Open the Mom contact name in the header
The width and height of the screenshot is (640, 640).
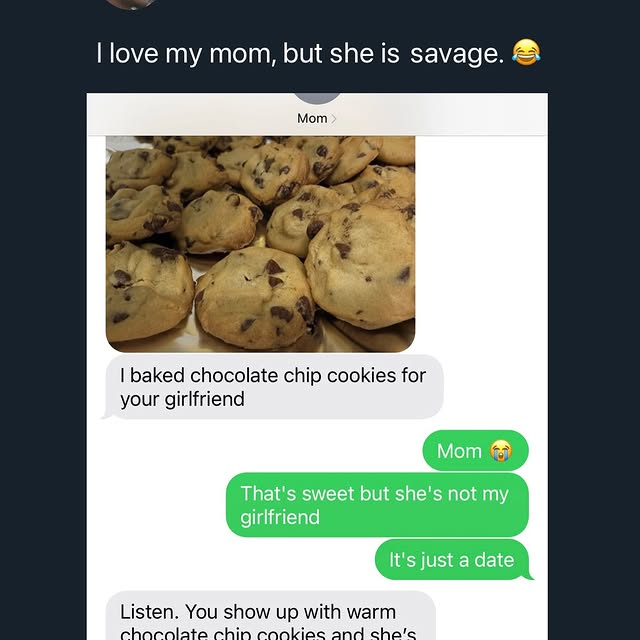[312, 118]
